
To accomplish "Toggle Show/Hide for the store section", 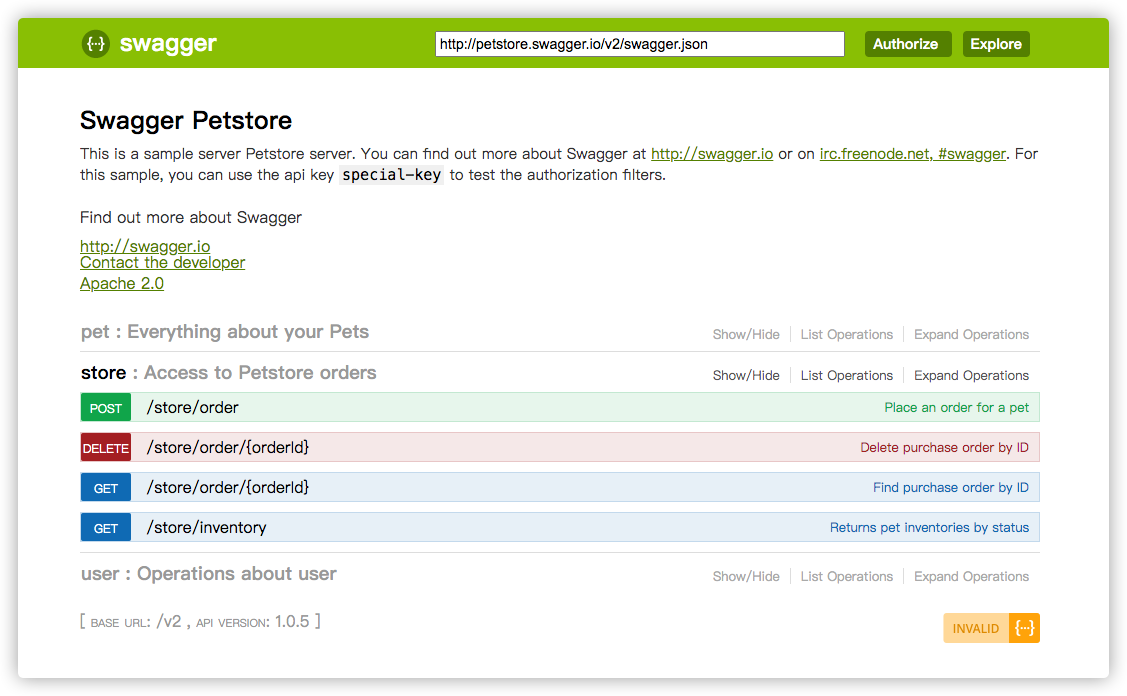I will click(x=746, y=375).
